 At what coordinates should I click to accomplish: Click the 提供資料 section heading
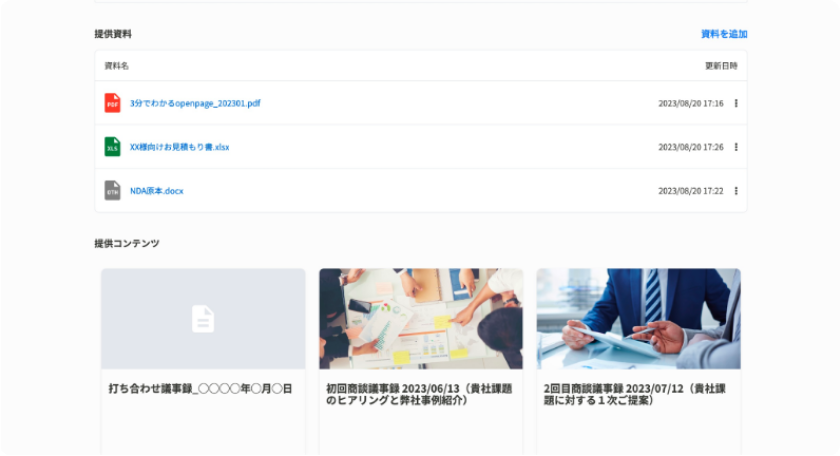112,34
